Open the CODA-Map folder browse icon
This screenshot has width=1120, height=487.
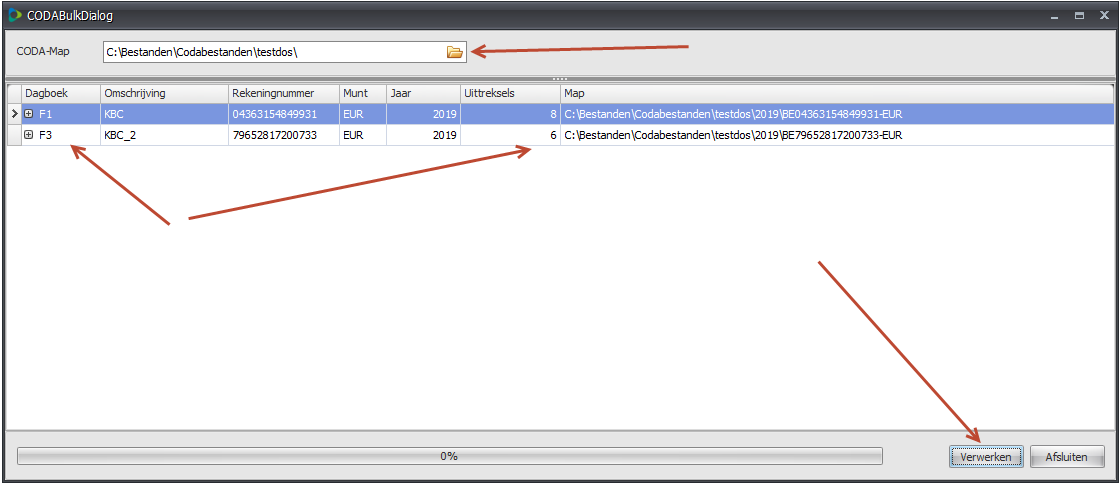point(454,52)
